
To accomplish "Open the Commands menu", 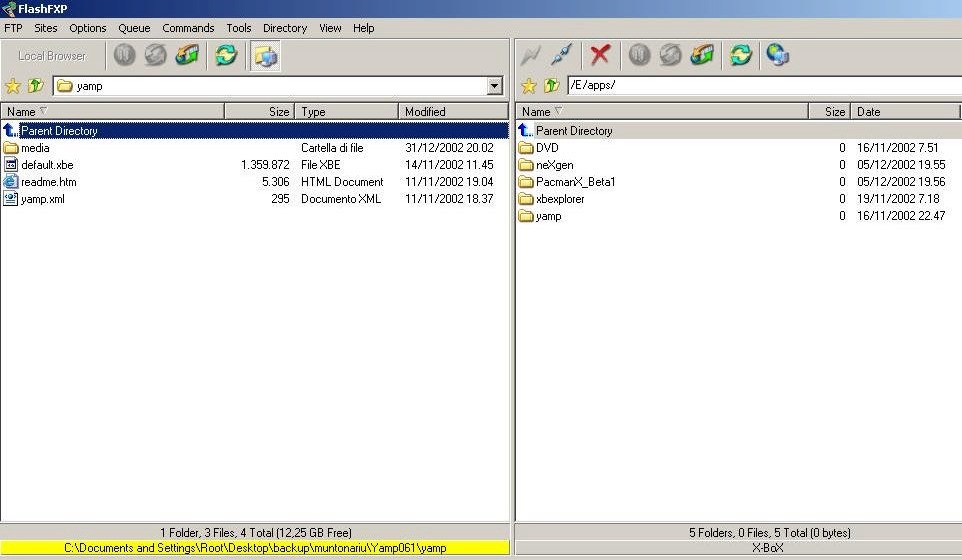I will pyautogui.click(x=188, y=28).
